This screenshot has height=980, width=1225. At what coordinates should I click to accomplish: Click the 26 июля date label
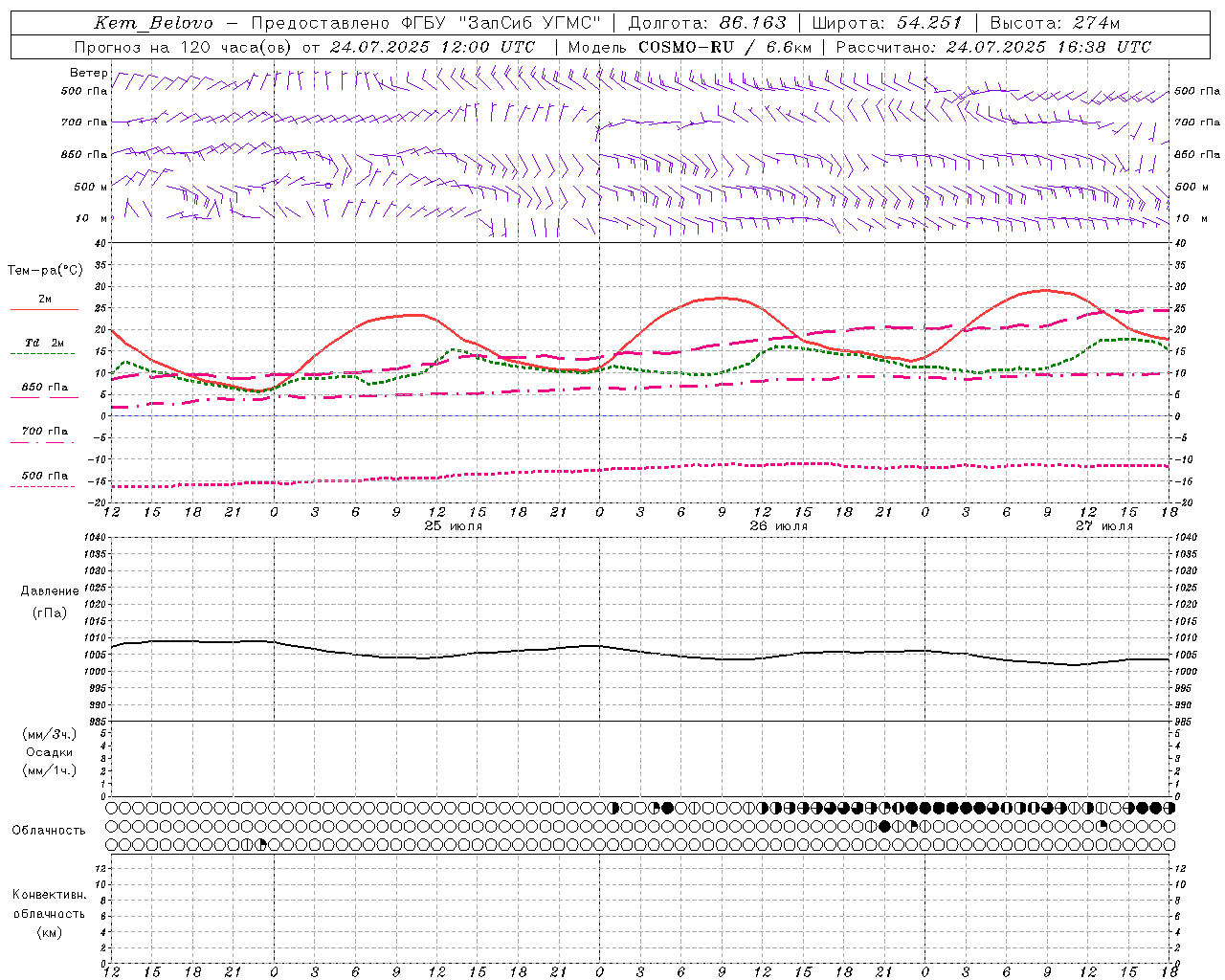(x=778, y=526)
